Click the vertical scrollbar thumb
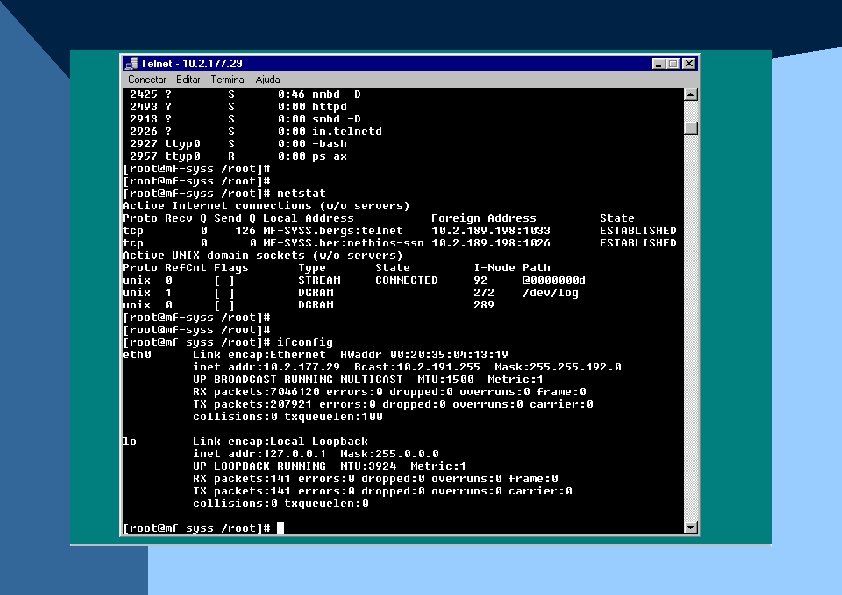Viewport: 842px width, 595px height. (691, 128)
